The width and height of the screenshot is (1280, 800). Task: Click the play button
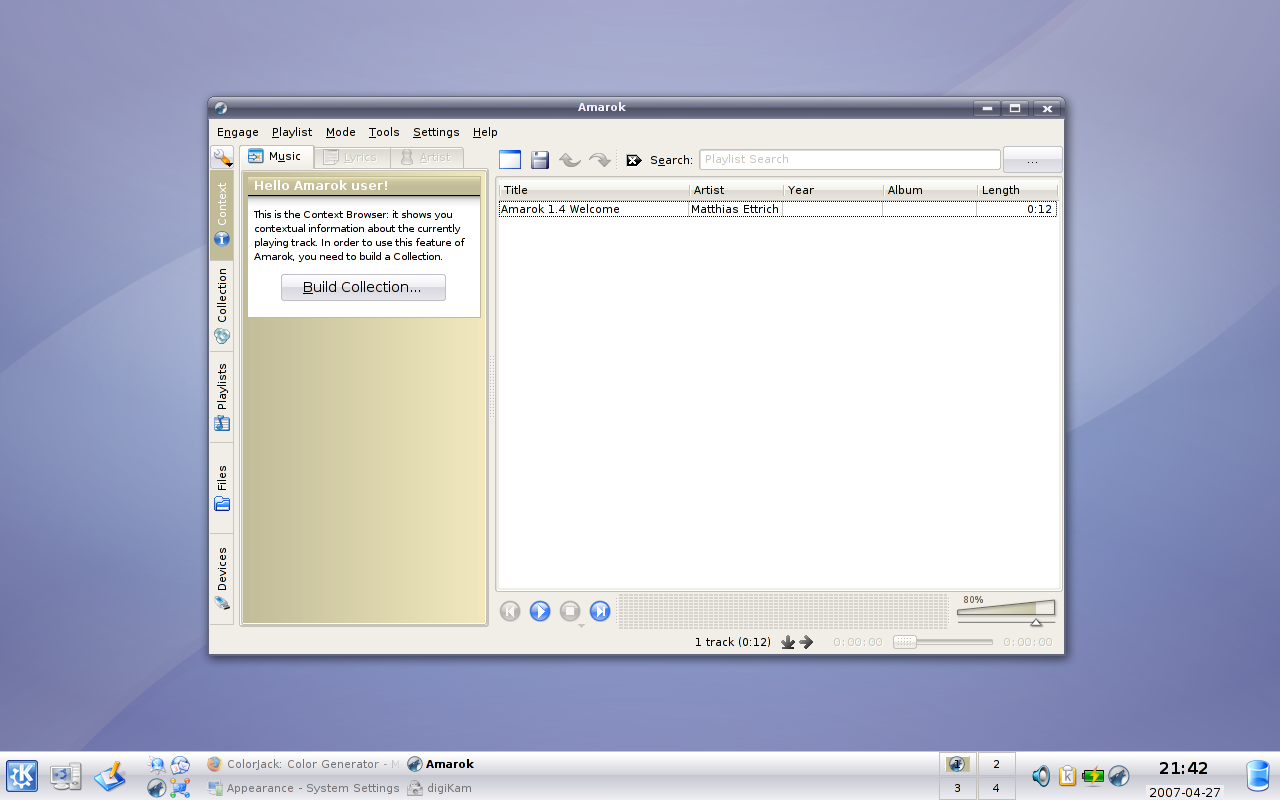click(x=540, y=611)
